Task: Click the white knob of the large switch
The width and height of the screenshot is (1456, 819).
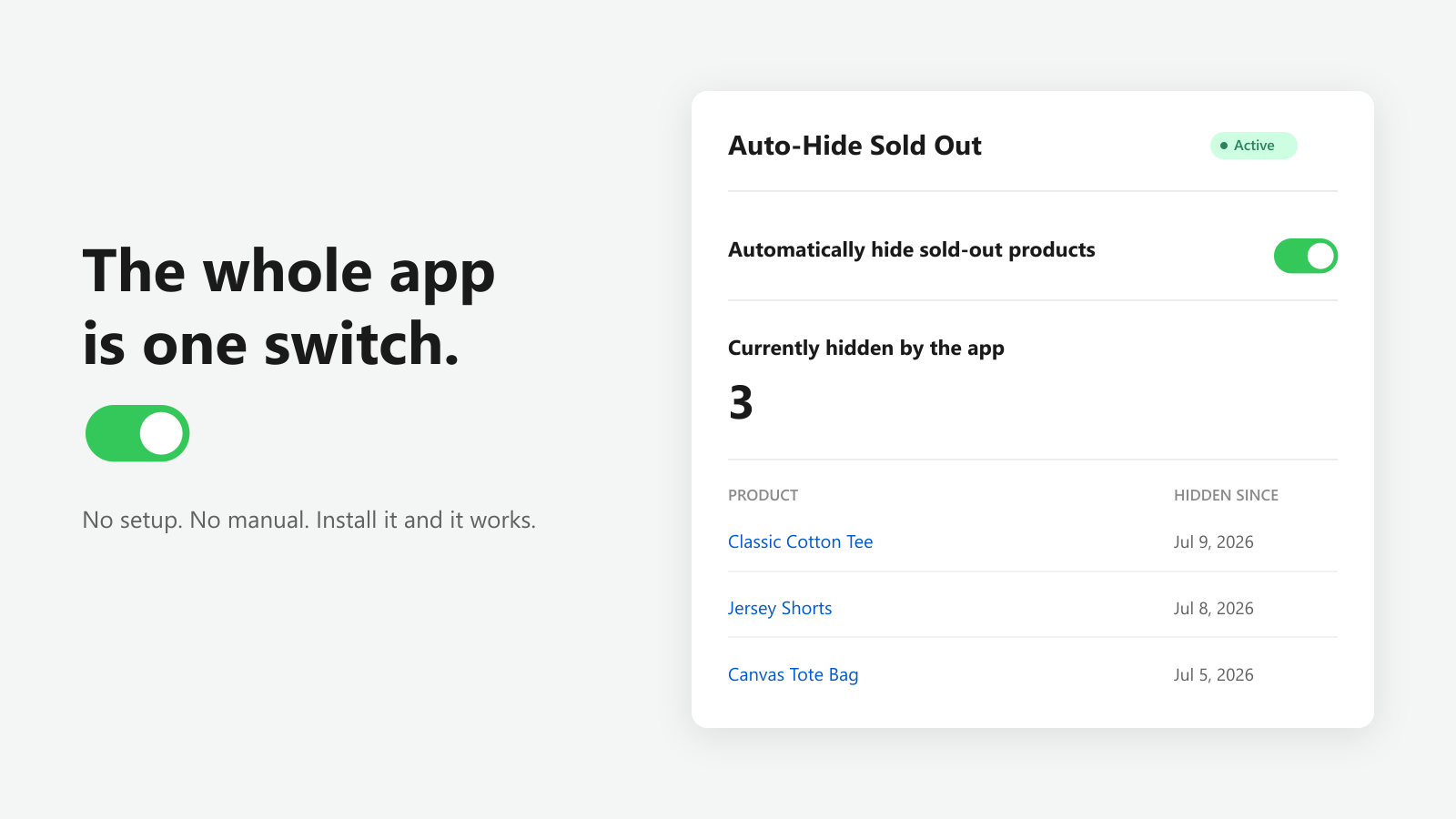Action: click(x=162, y=433)
